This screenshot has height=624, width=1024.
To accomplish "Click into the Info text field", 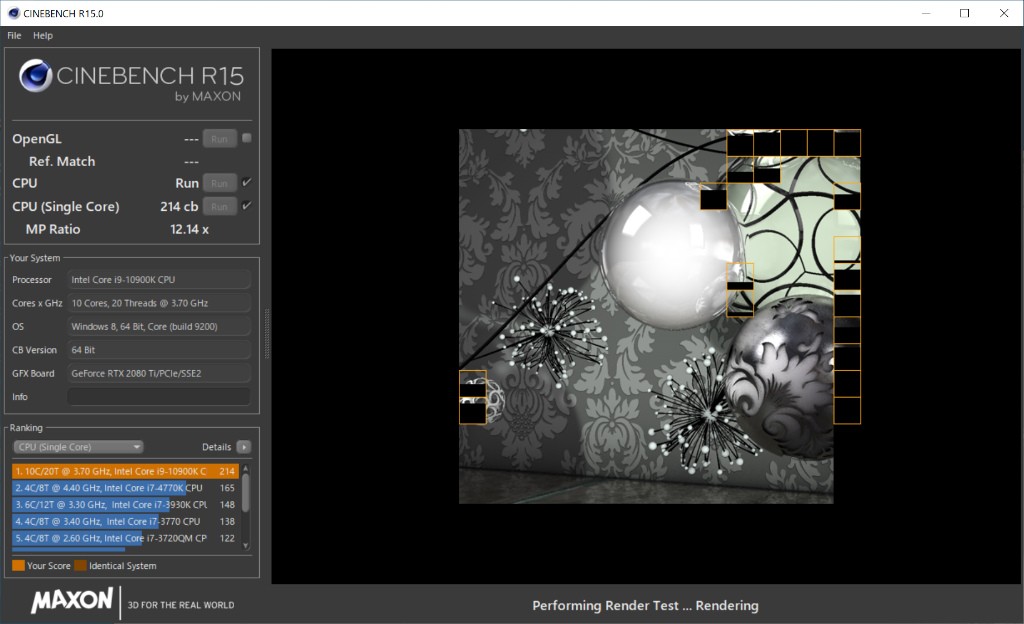I will pos(159,397).
